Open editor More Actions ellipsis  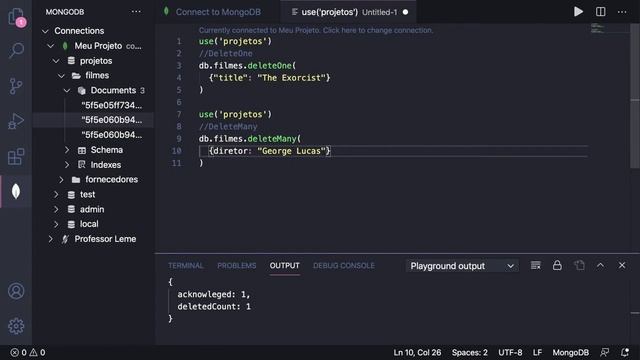[x=622, y=12]
